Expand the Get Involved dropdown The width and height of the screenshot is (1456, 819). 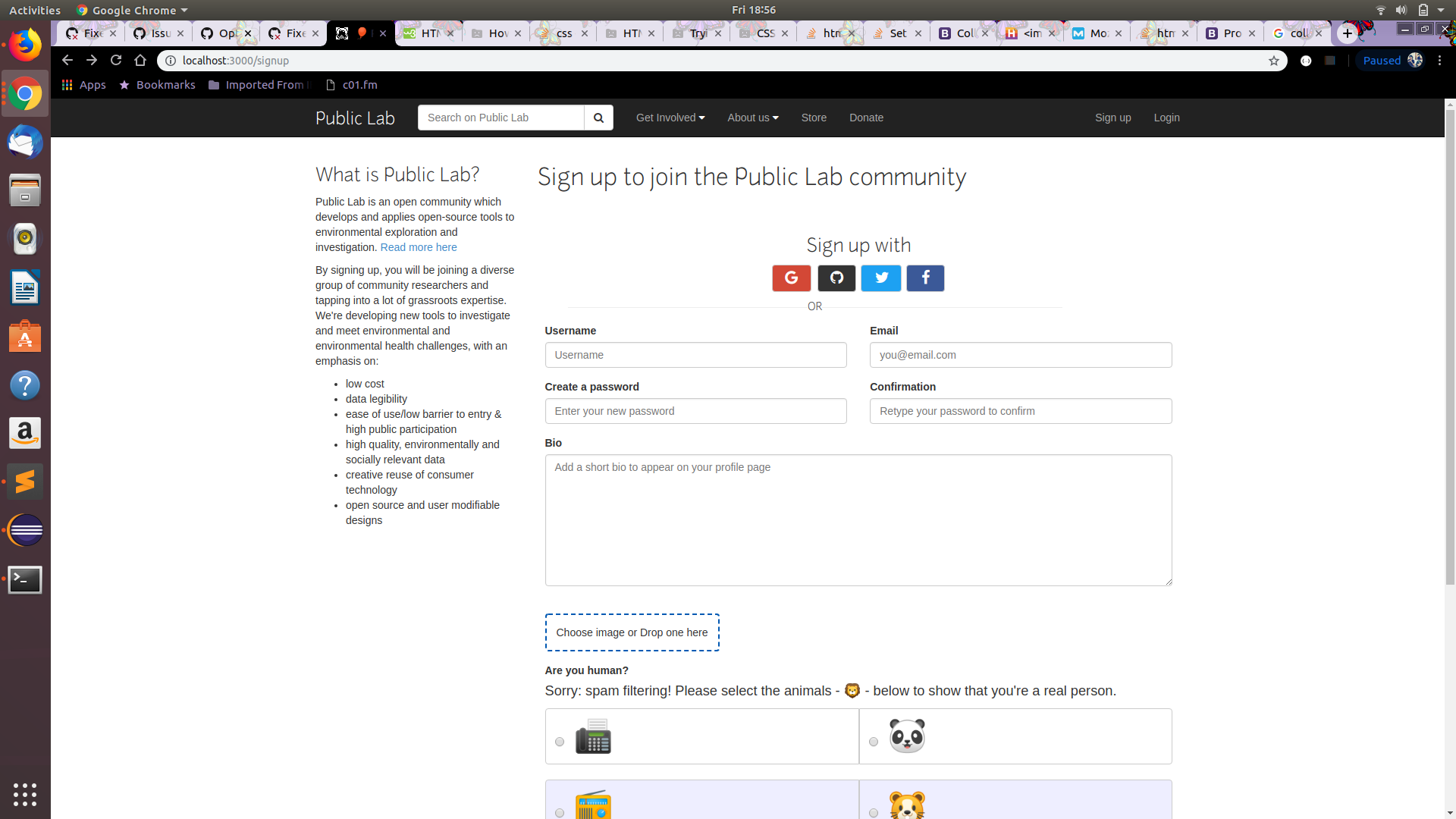pos(670,118)
